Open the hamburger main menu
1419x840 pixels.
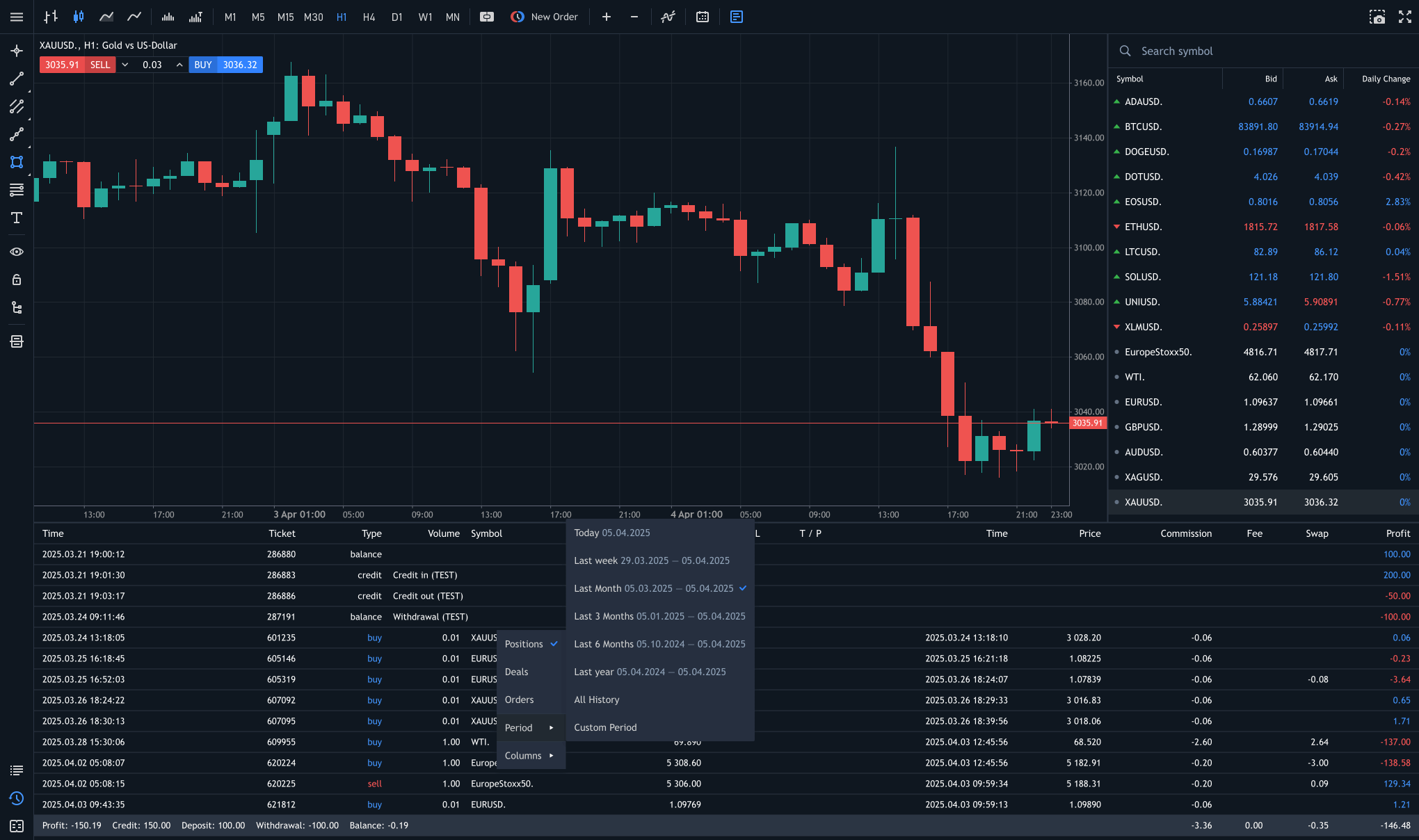point(17,17)
